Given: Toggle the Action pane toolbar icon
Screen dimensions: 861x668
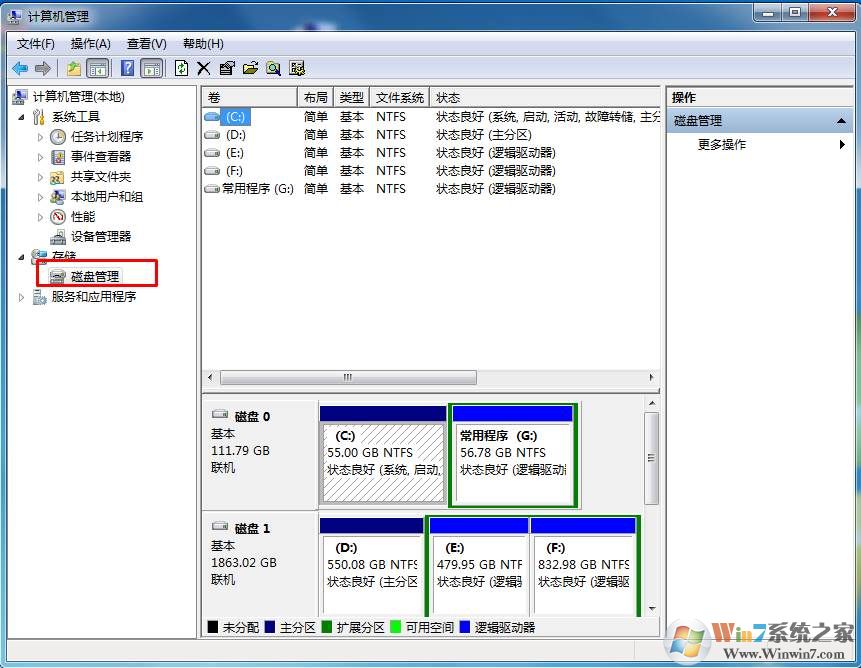Looking at the screenshot, I should (x=152, y=69).
